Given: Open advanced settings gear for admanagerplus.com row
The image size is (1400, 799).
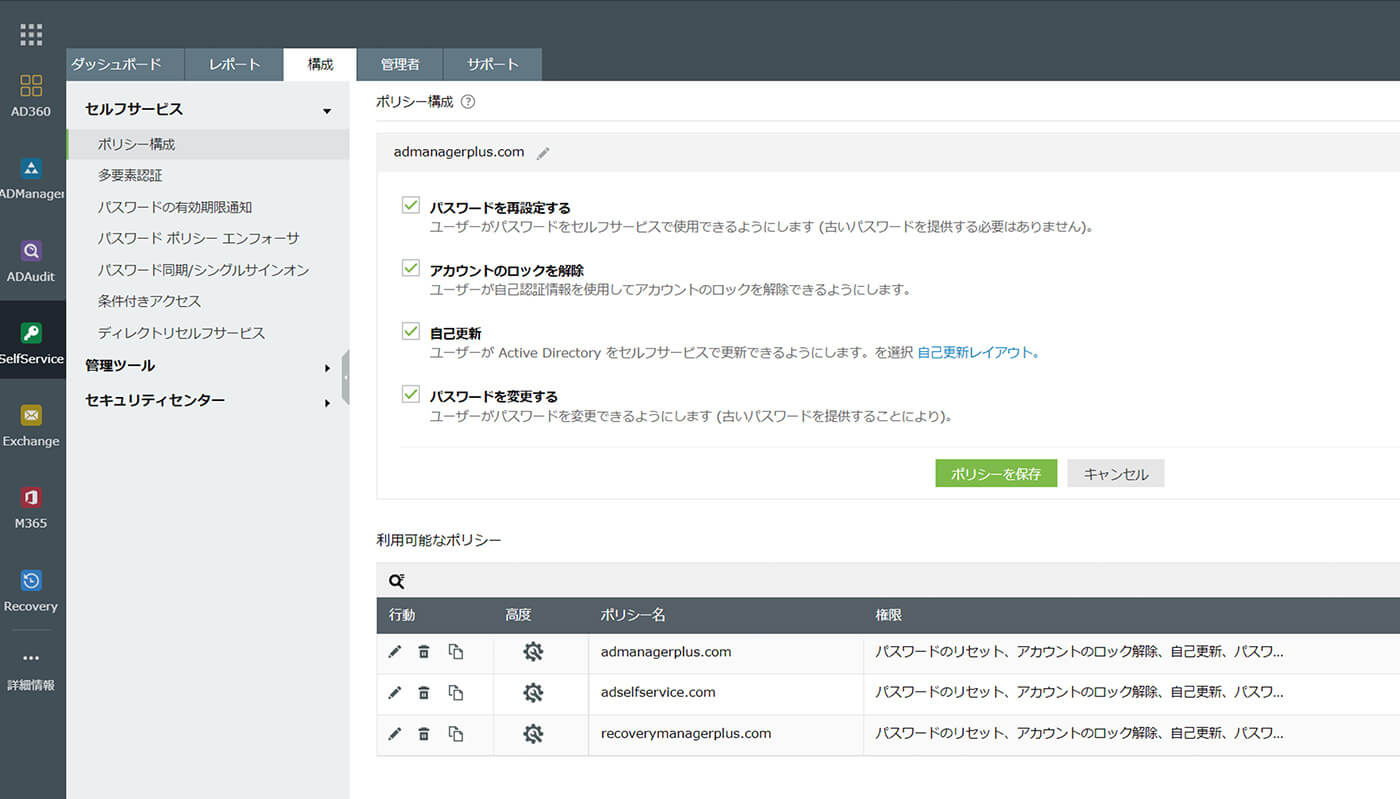Looking at the screenshot, I should [533, 651].
